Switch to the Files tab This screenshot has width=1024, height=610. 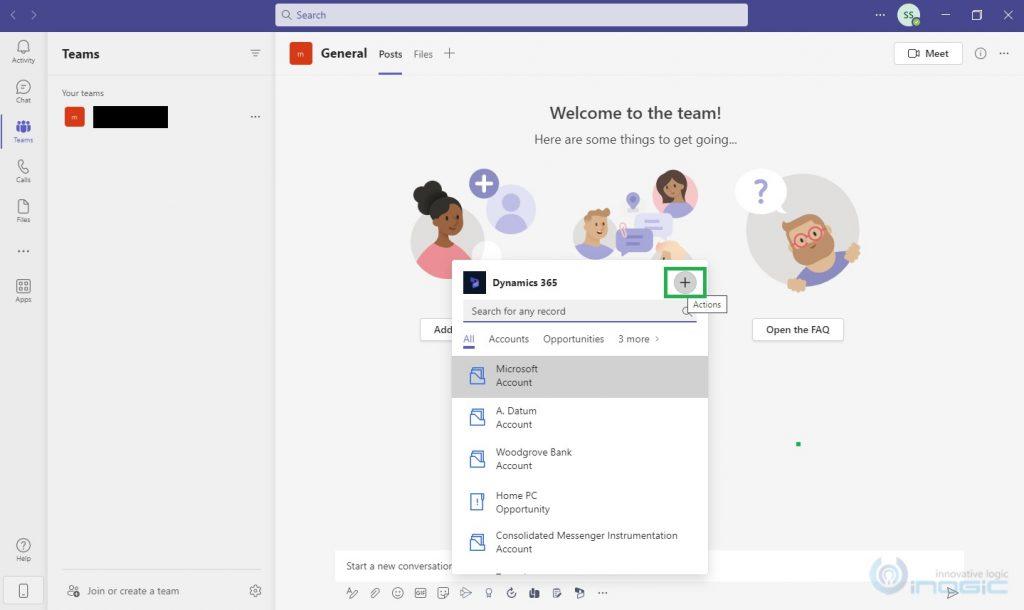click(423, 54)
